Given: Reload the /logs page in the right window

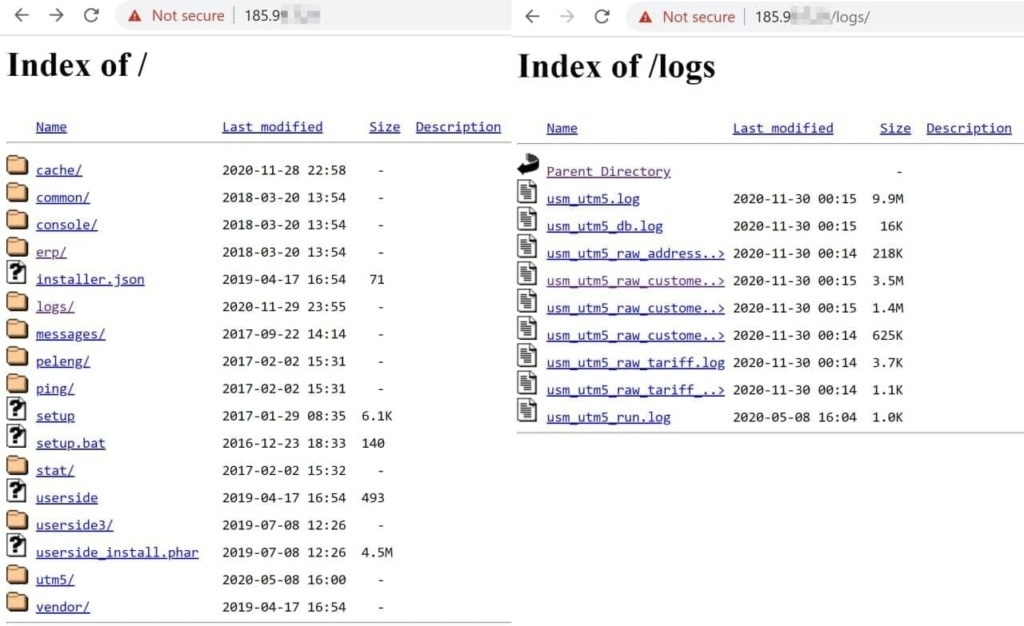Looking at the screenshot, I should tap(602, 16).
